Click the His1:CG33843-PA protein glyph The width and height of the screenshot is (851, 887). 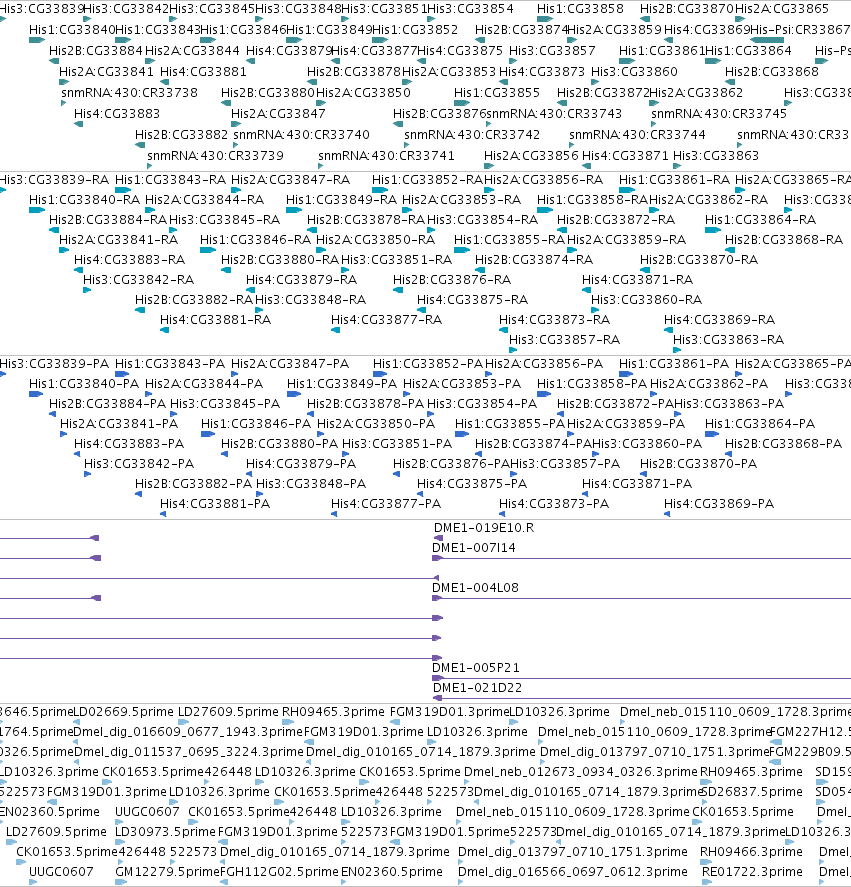[x=122, y=374]
